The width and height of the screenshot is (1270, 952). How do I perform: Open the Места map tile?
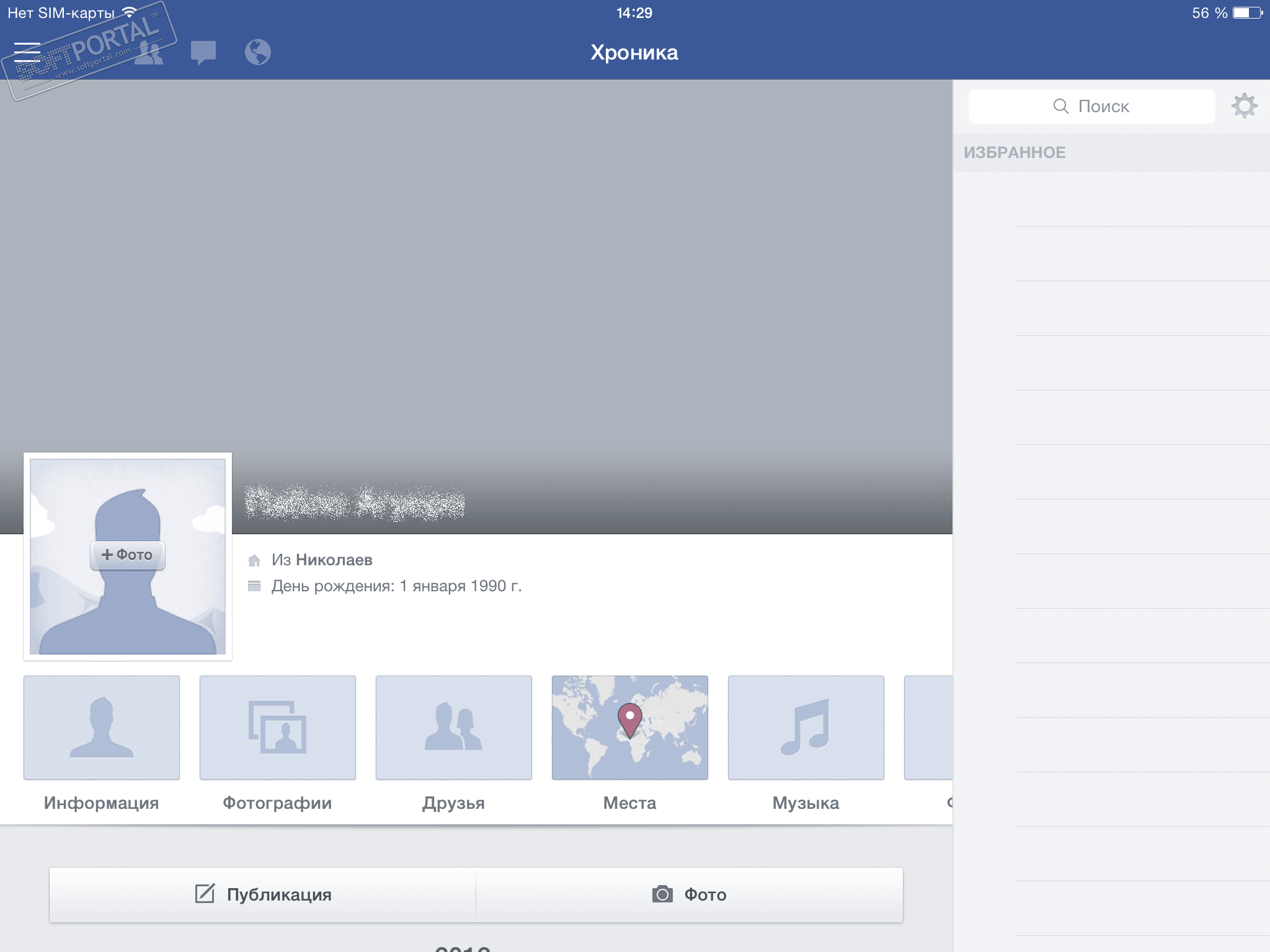tap(629, 728)
